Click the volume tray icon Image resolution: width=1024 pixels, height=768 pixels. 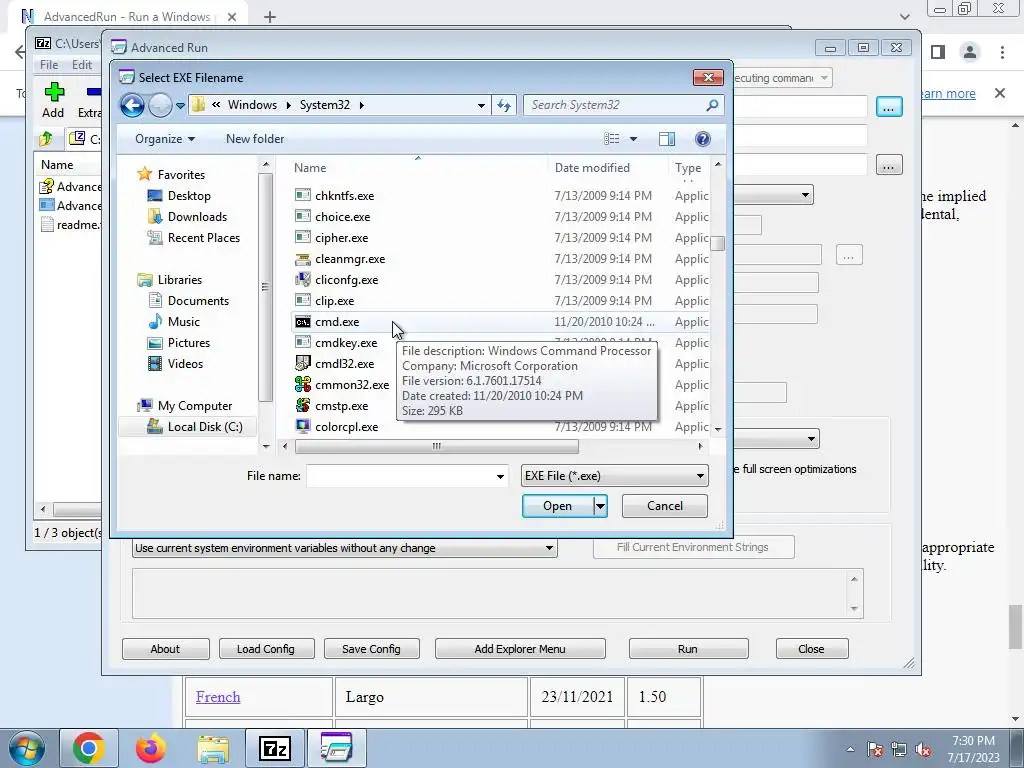[x=923, y=750]
